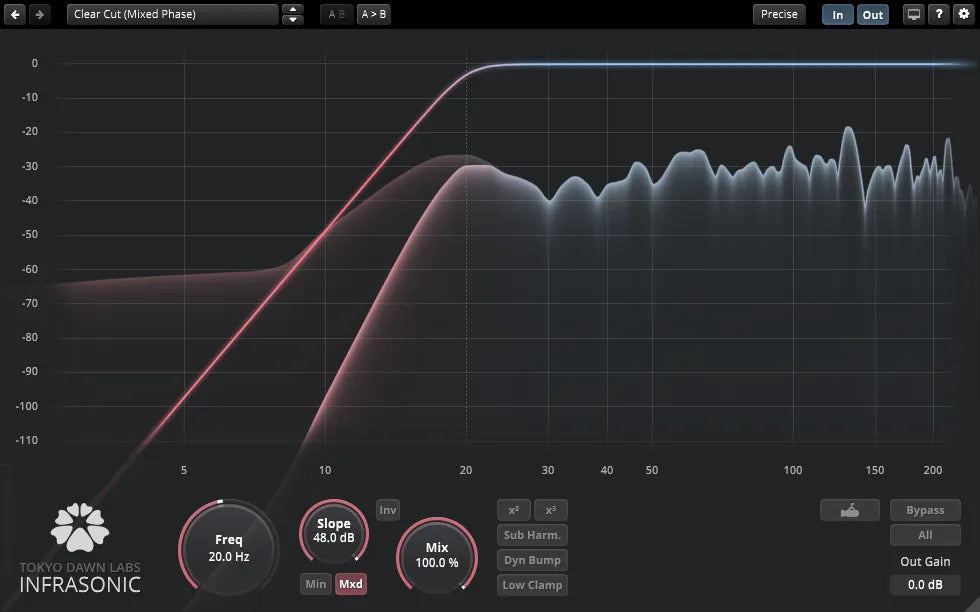The height and width of the screenshot is (612, 980).
Task: Click the Slope knob
Action: click(334, 531)
